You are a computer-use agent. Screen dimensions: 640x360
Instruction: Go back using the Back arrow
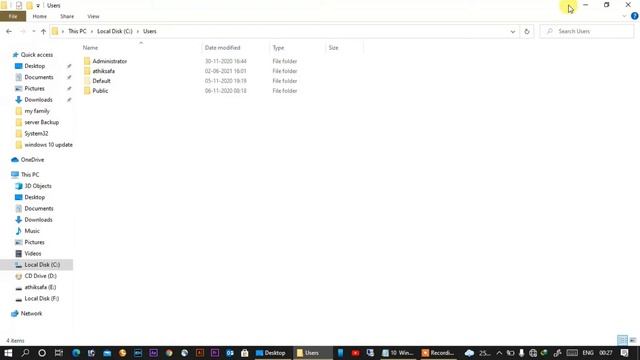click(x=9, y=31)
